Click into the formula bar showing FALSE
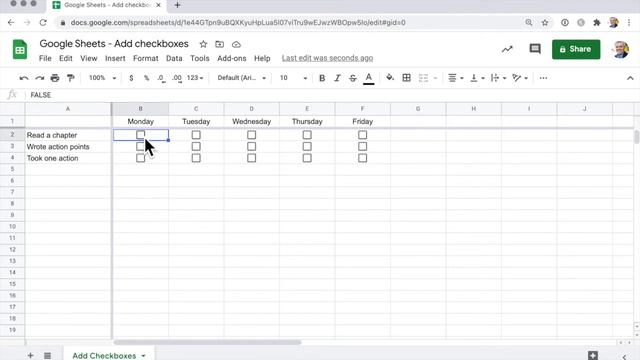 [333, 95]
